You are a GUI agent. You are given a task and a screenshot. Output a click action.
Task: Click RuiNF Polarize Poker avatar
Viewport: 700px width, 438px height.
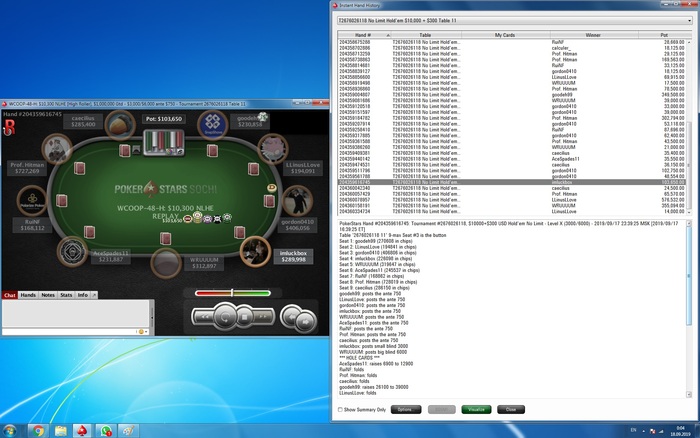click(x=32, y=200)
